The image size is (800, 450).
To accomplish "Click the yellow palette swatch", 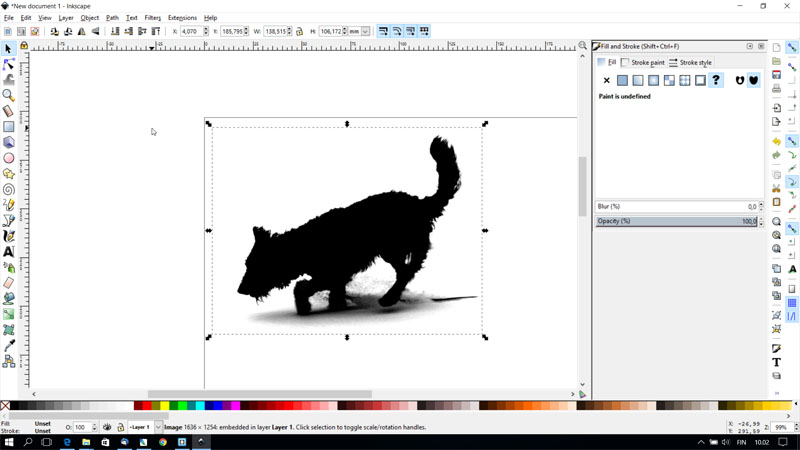I will 165,406.
